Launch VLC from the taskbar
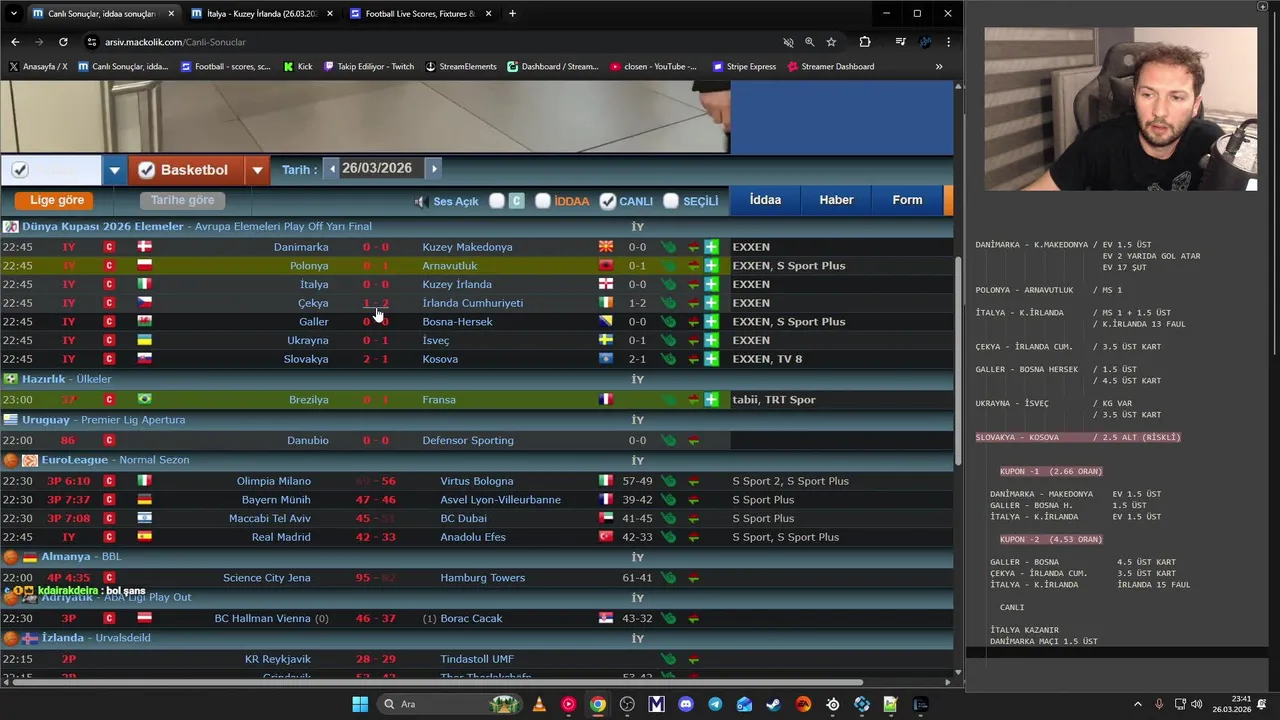 pos(539,704)
